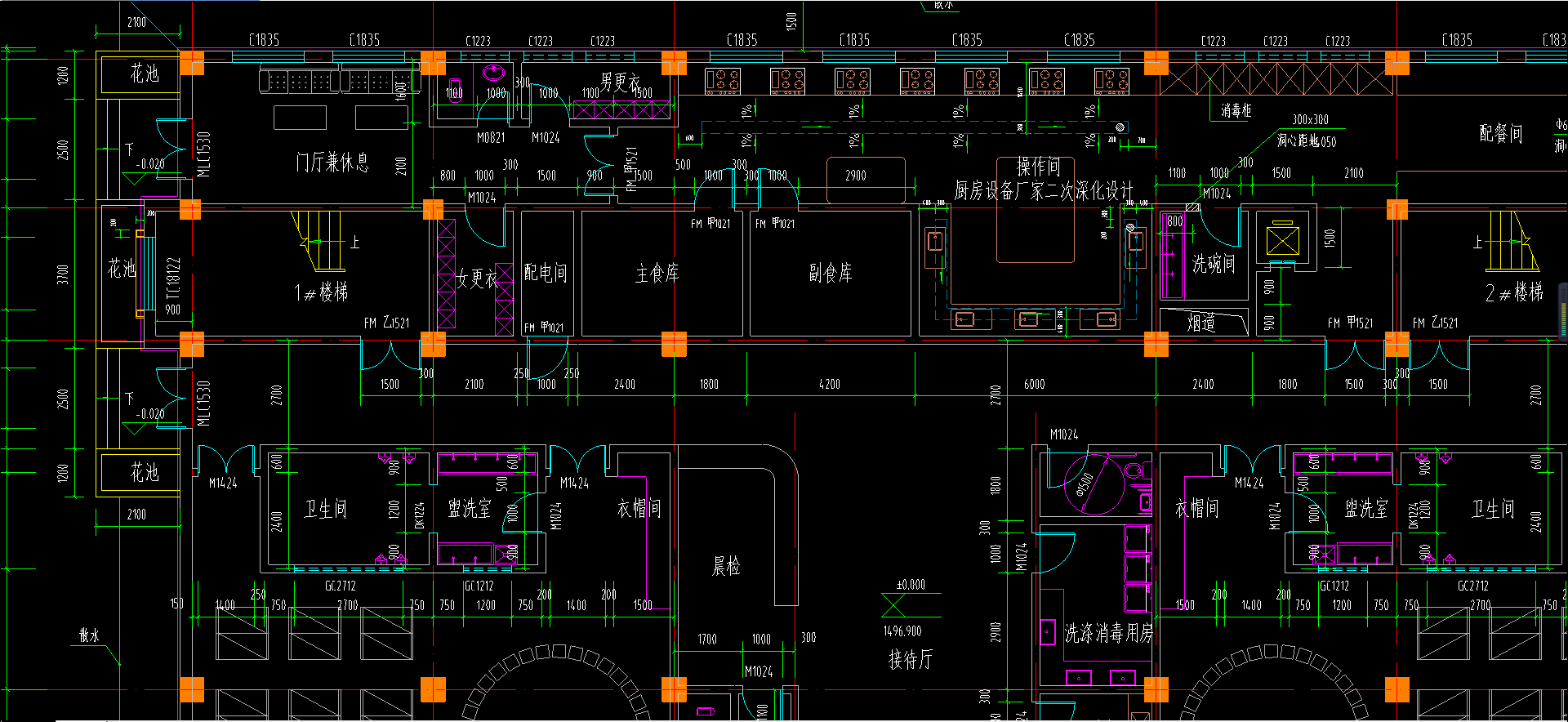Select the 散水 annotation near bottom left
The height and width of the screenshot is (722, 1568).
coord(89,635)
